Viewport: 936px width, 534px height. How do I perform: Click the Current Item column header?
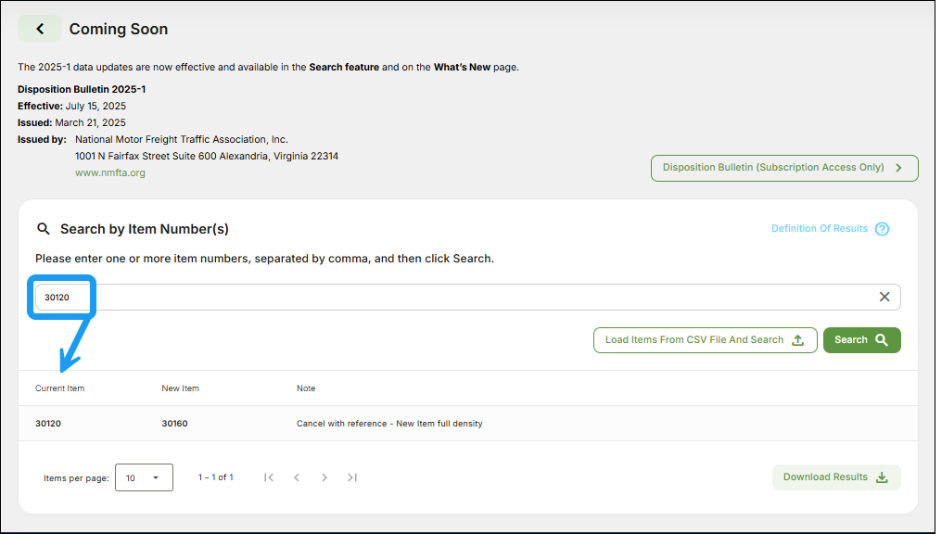(x=60, y=388)
